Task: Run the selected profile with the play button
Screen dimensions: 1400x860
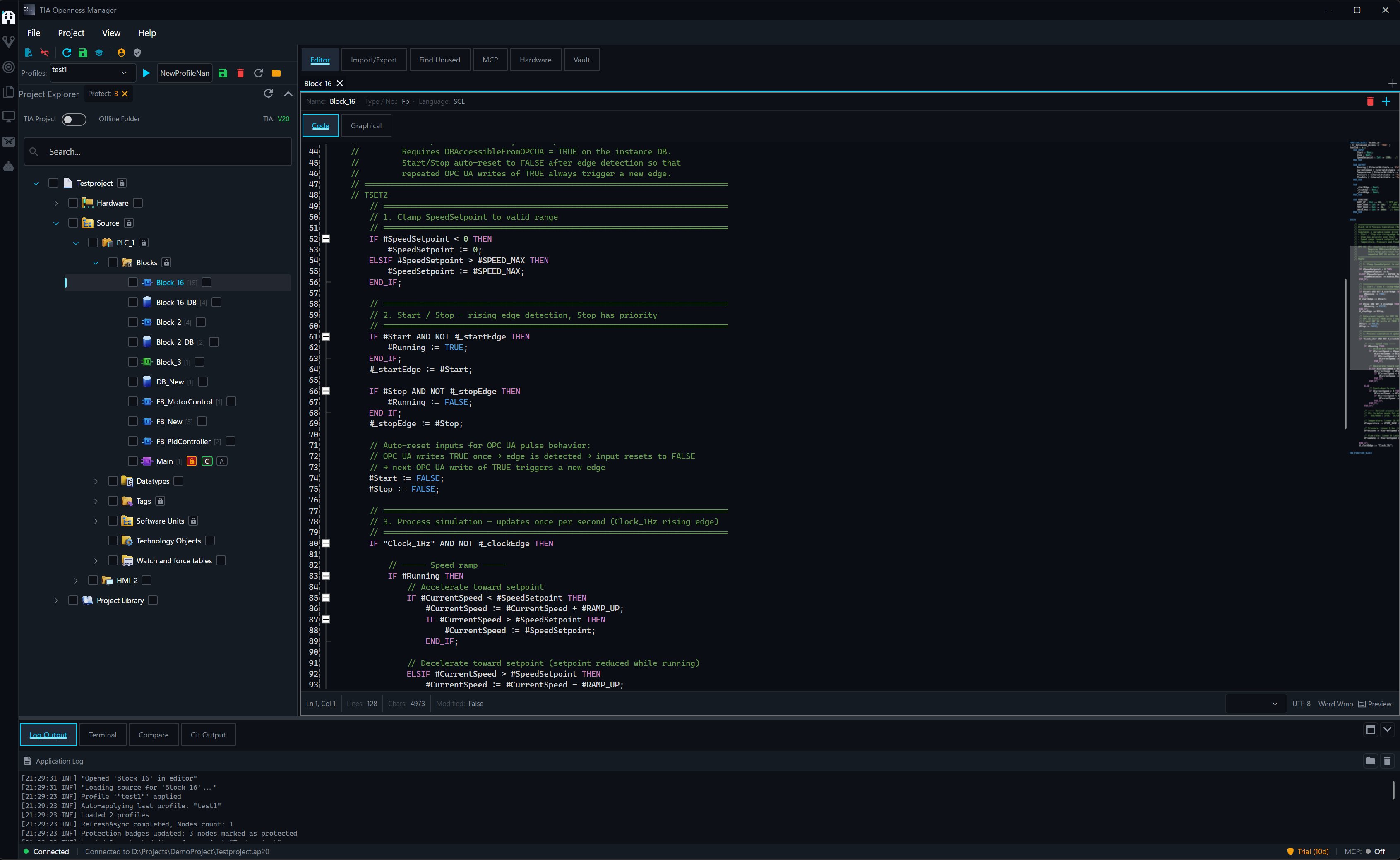Action: pyautogui.click(x=146, y=73)
